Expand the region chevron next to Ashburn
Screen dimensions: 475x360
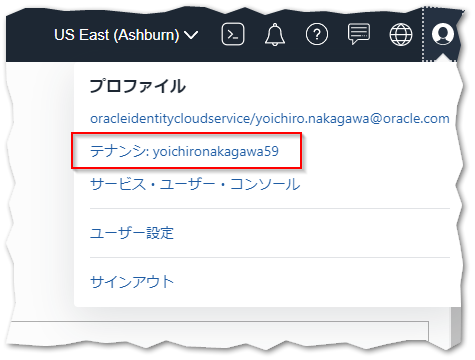click(191, 35)
